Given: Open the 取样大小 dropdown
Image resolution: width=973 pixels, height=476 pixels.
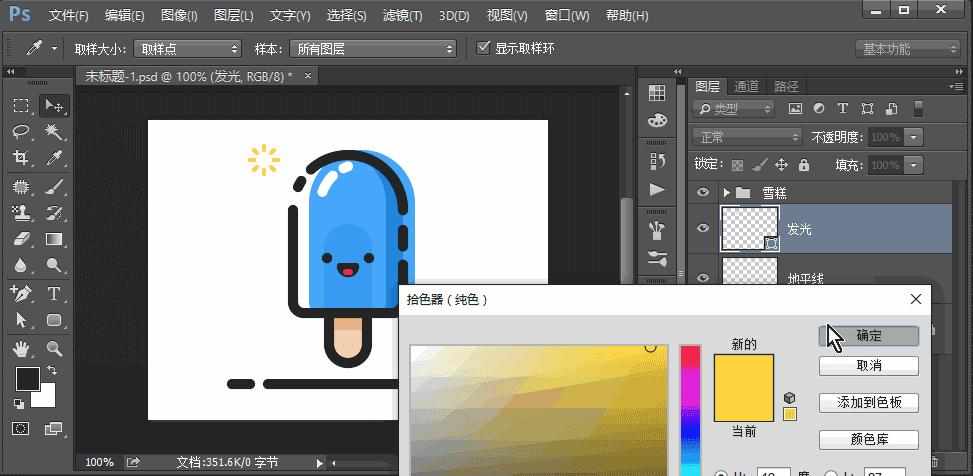Looking at the screenshot, I should (x=189, y=48).
